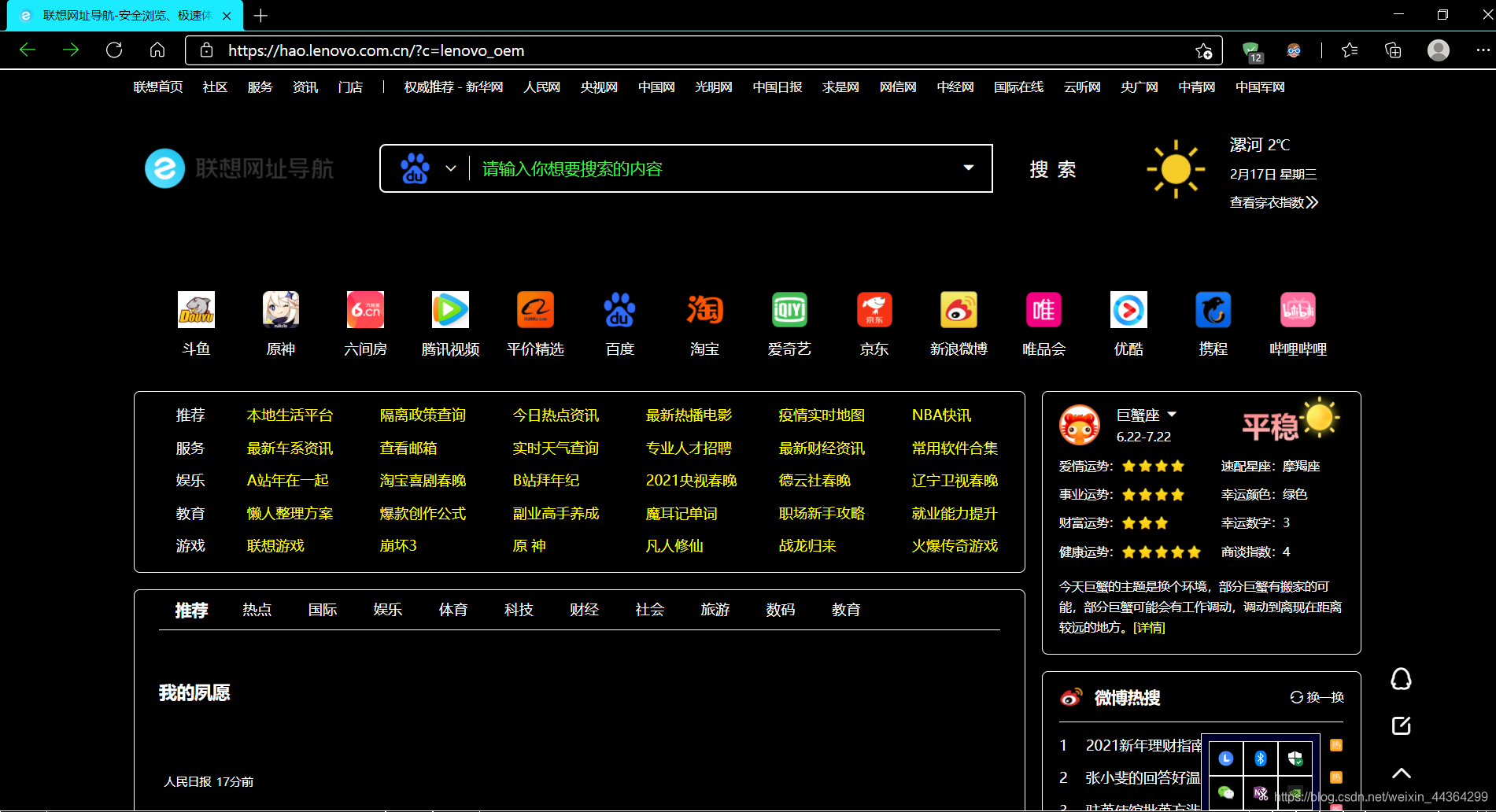The width and height of the screenshot is (1496, 812).
Task: Open the Bilibili (哔哩哔哩) icon
Action: [x=1298, y=309]
